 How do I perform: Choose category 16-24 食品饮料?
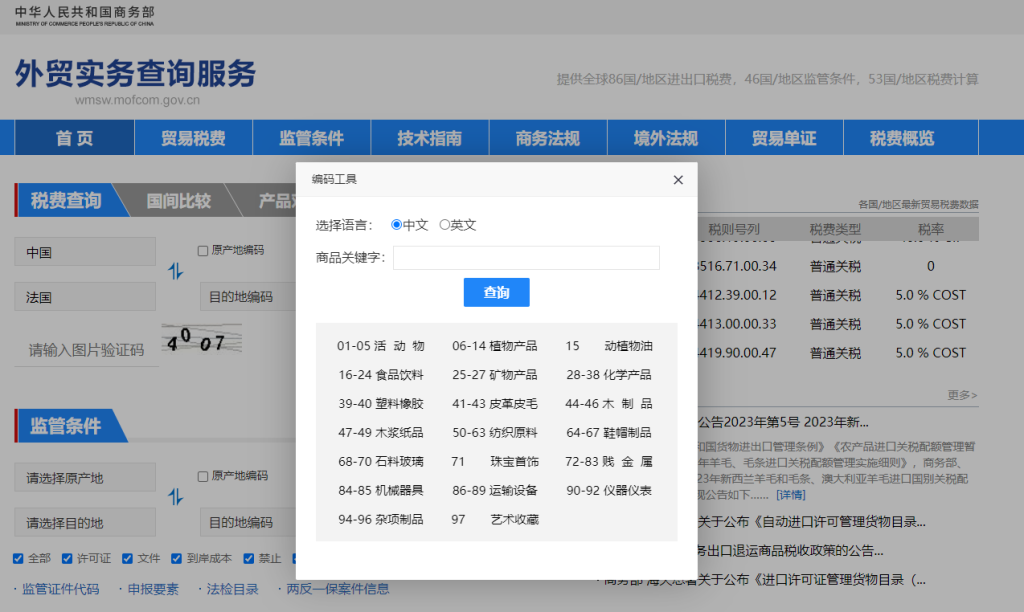coord(381,375)
